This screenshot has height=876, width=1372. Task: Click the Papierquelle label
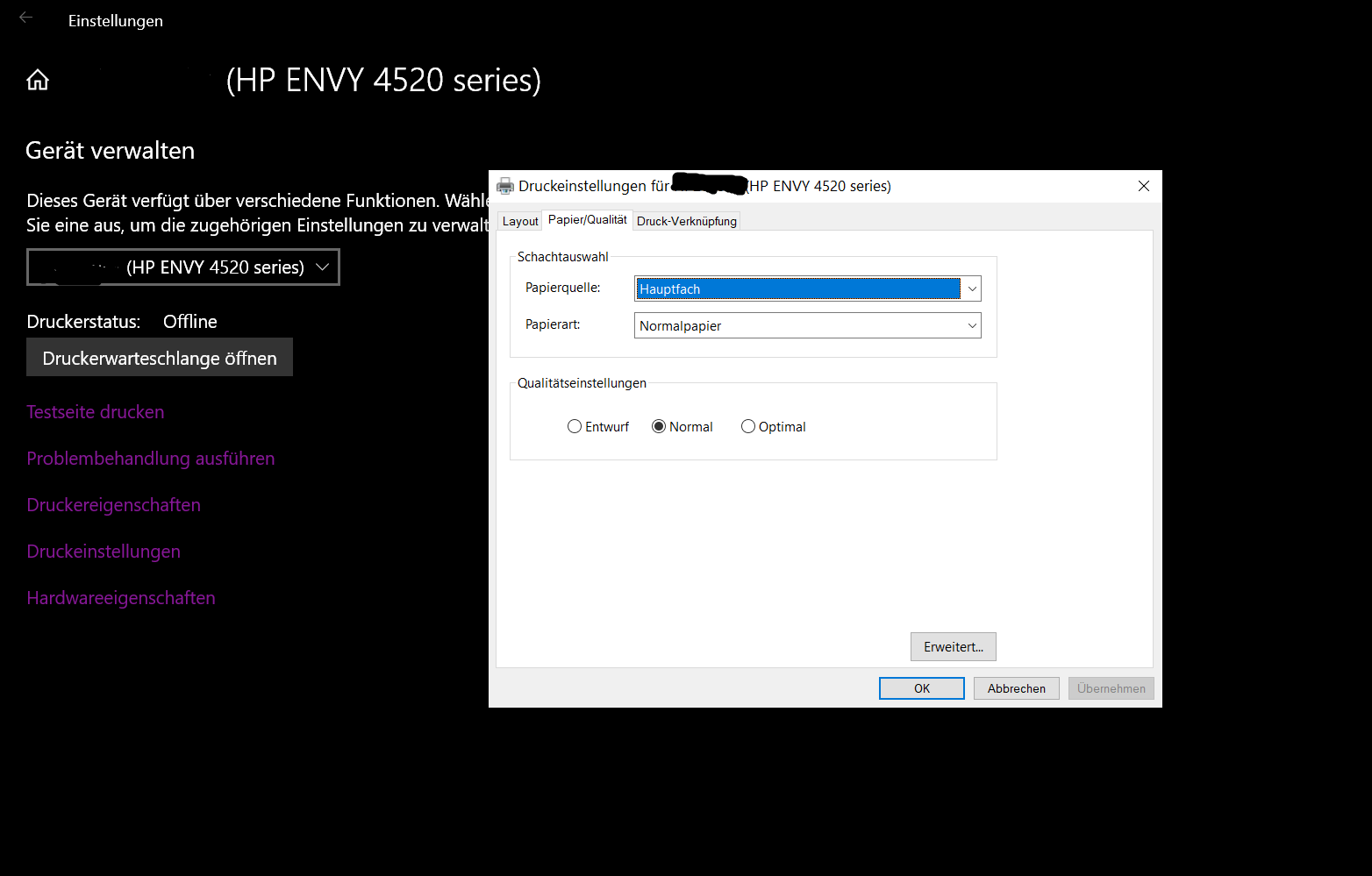[x=563, y=288]
